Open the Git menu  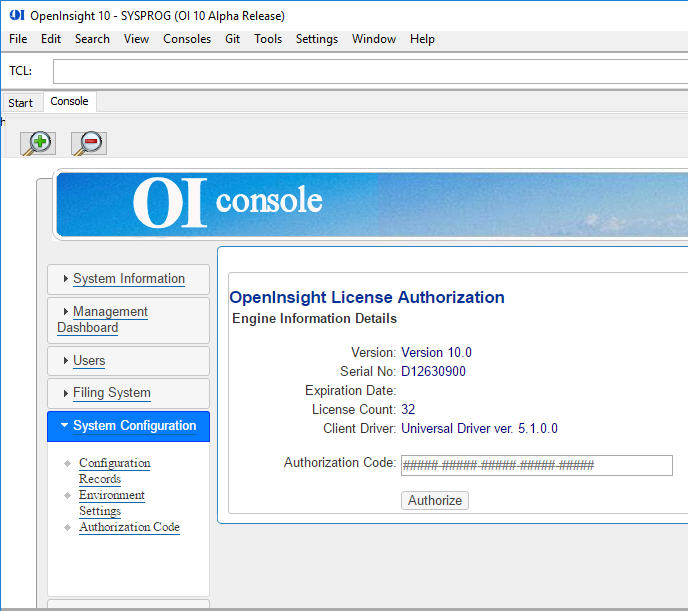click(232, 39)
